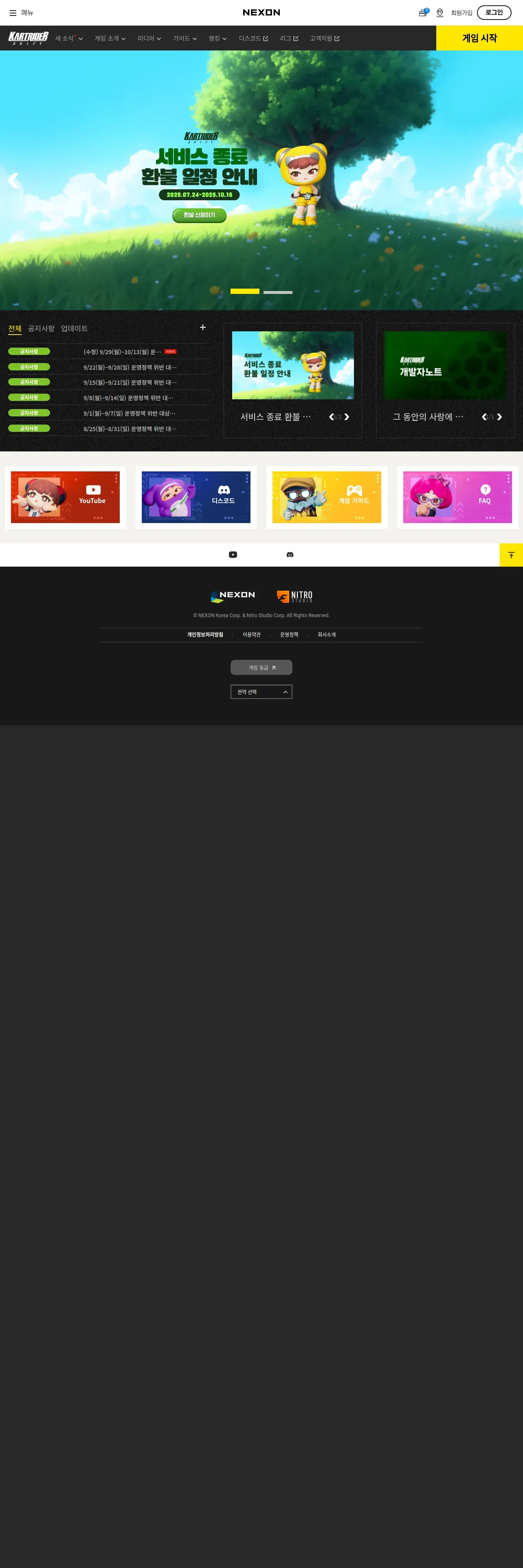This screenshot has height=1568, width=523.
Task: Expand the 랭킹 menu
Action: (218, 38)
